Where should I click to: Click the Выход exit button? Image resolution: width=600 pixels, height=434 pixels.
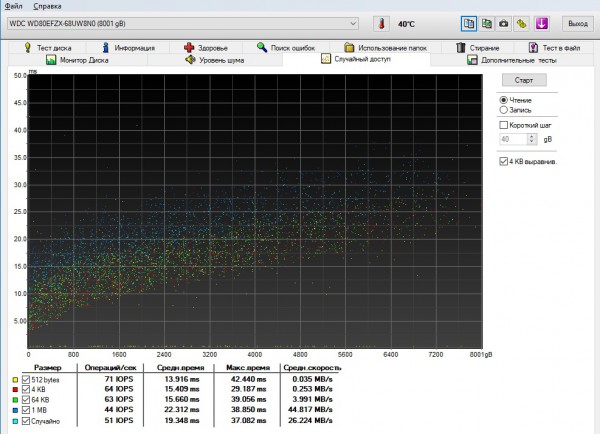click(578, 24)
